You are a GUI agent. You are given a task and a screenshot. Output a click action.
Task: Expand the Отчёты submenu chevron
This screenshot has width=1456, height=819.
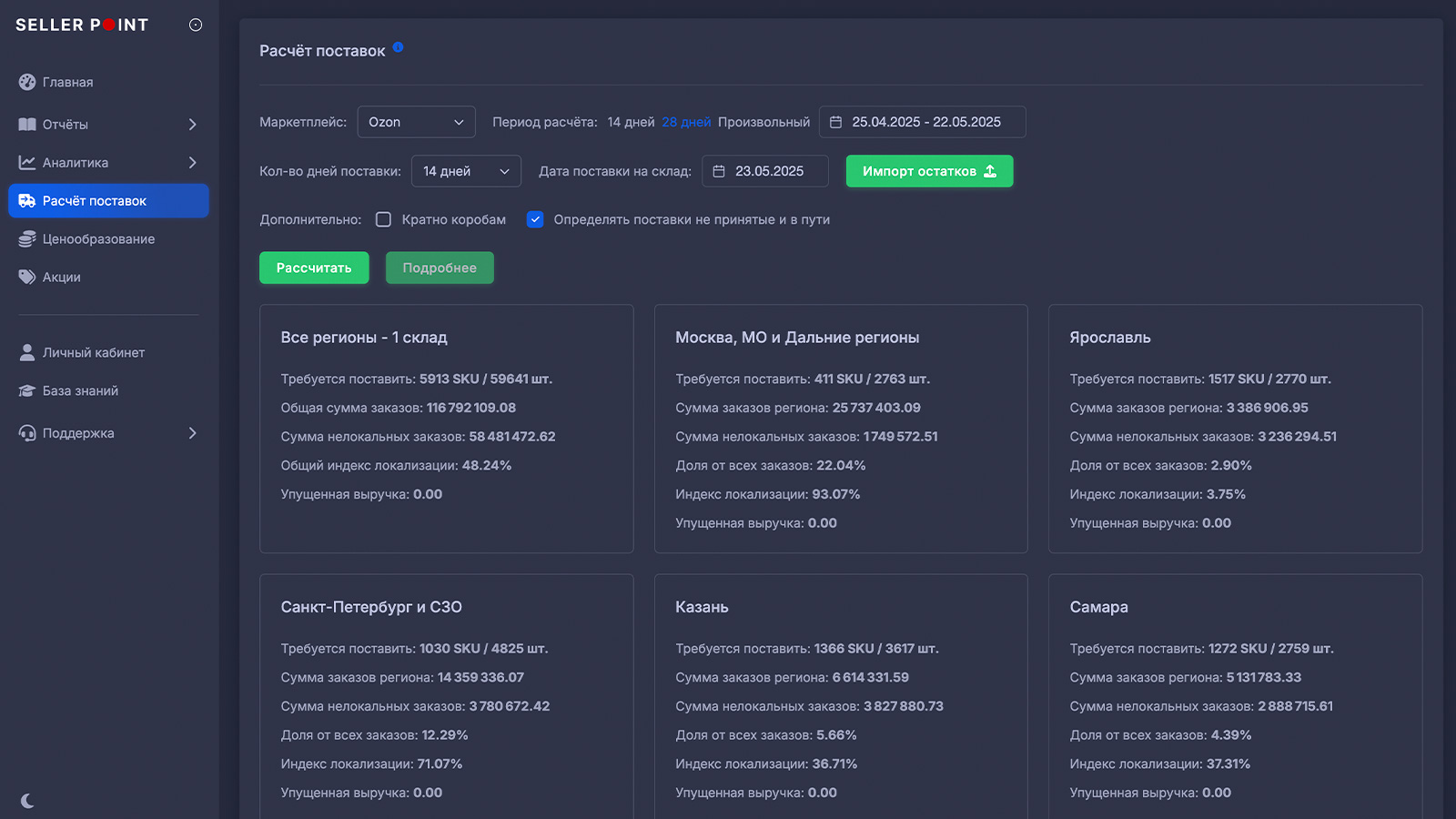(x=193, y=125)
